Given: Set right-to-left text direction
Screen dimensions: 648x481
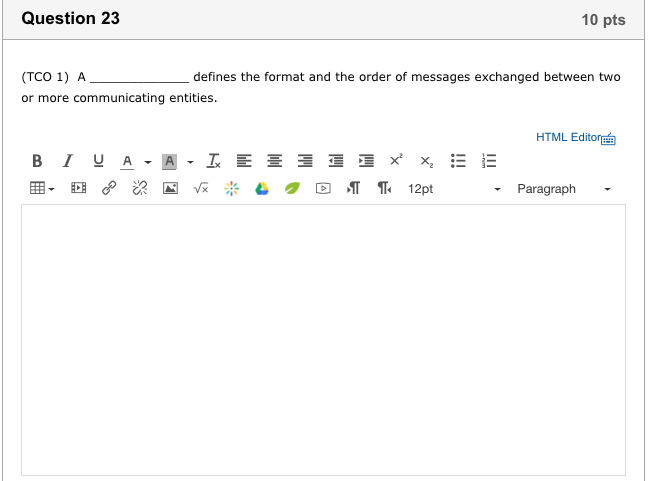Looking at the screenshot, I should (x=384, y=188).
